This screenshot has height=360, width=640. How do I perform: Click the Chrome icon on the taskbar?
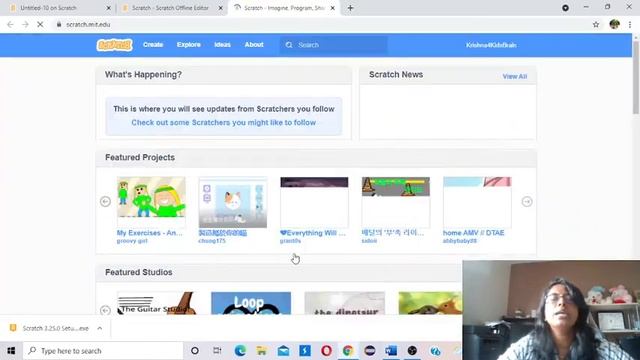pos(348,351)
